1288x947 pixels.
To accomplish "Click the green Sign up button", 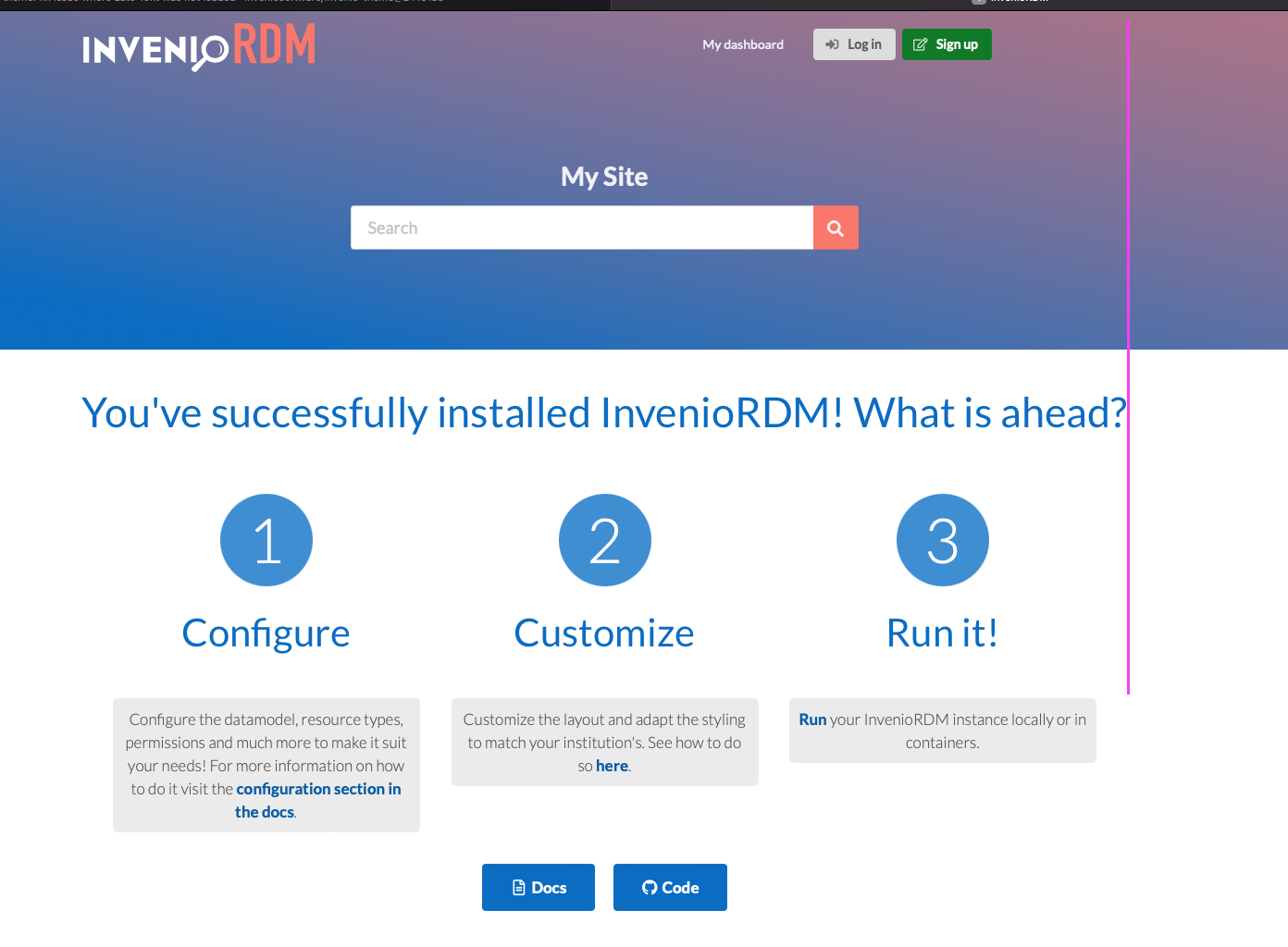I will pyautogui.click(x=946, y=43).
